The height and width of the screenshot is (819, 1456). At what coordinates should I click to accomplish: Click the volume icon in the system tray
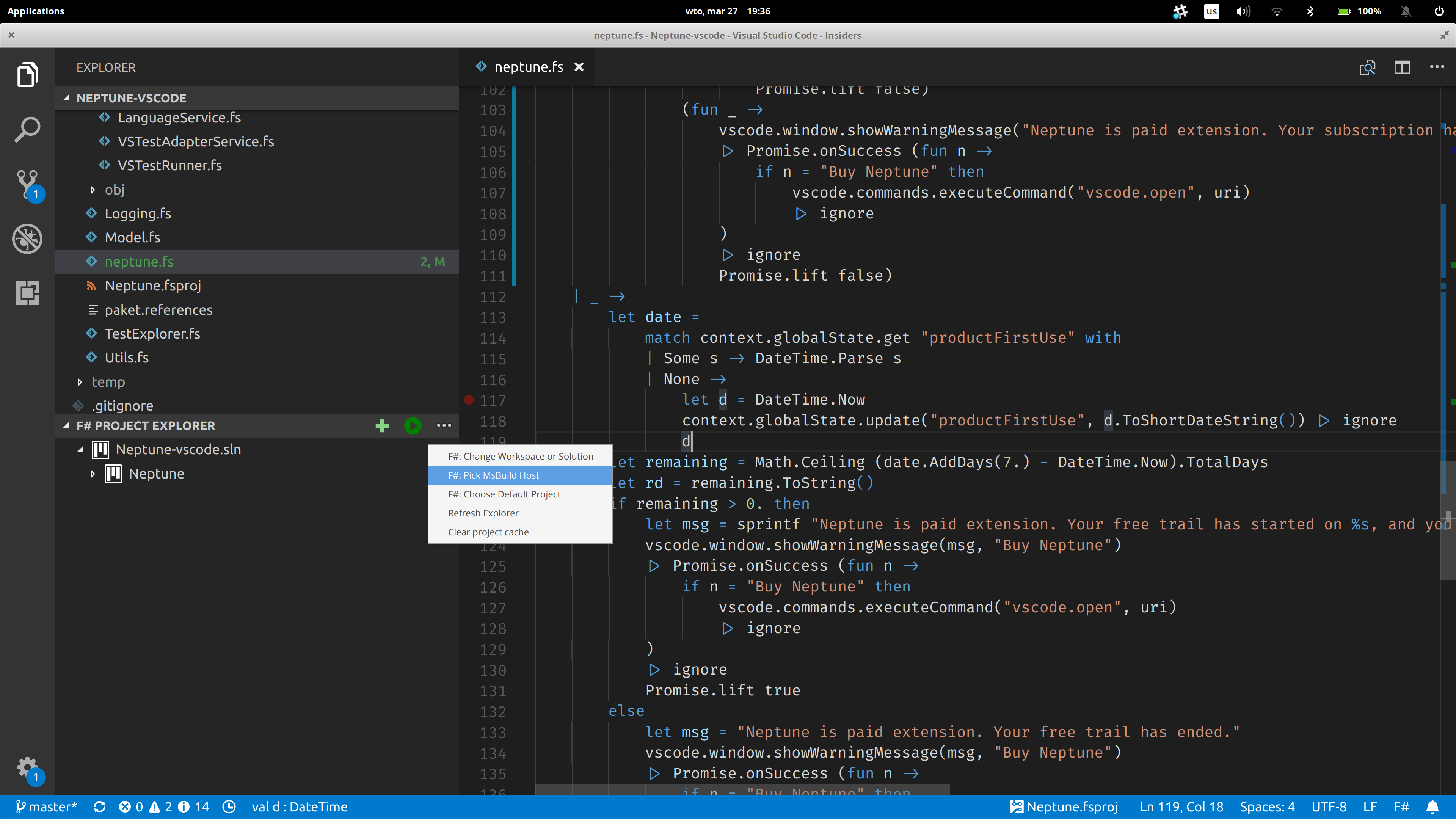point(1243,11)
